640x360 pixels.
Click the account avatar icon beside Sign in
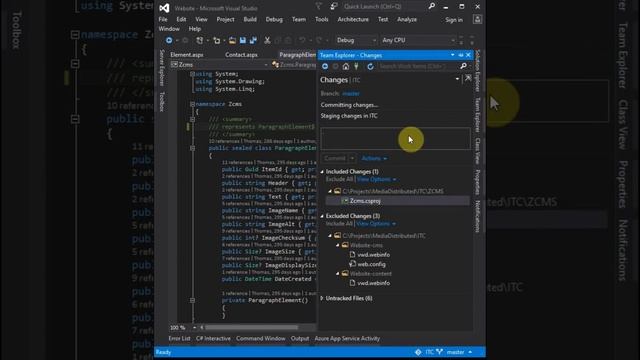pos(477,19)
